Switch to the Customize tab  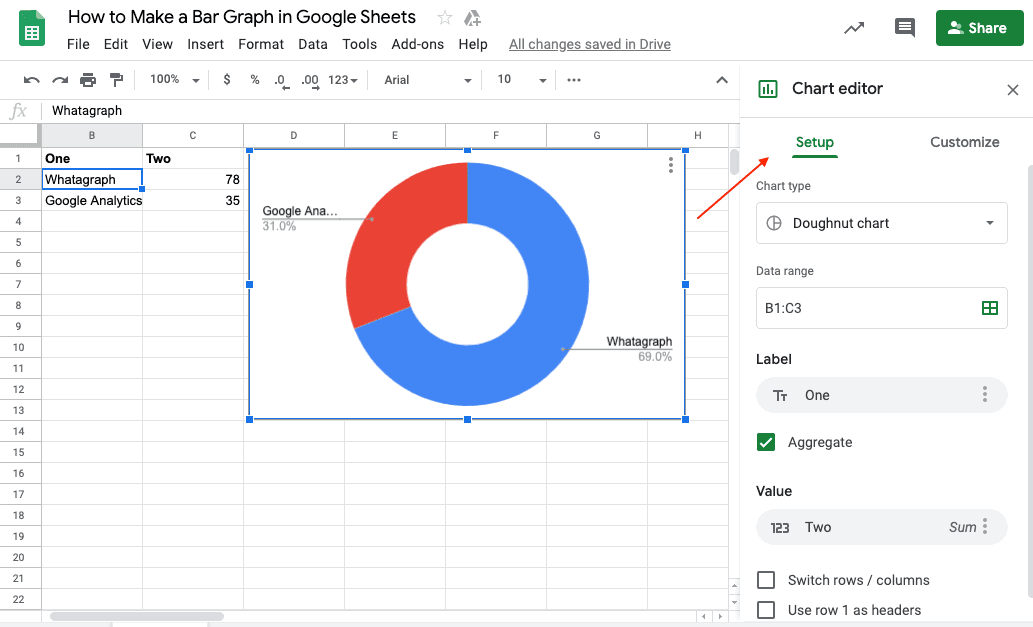click(964, 142)
